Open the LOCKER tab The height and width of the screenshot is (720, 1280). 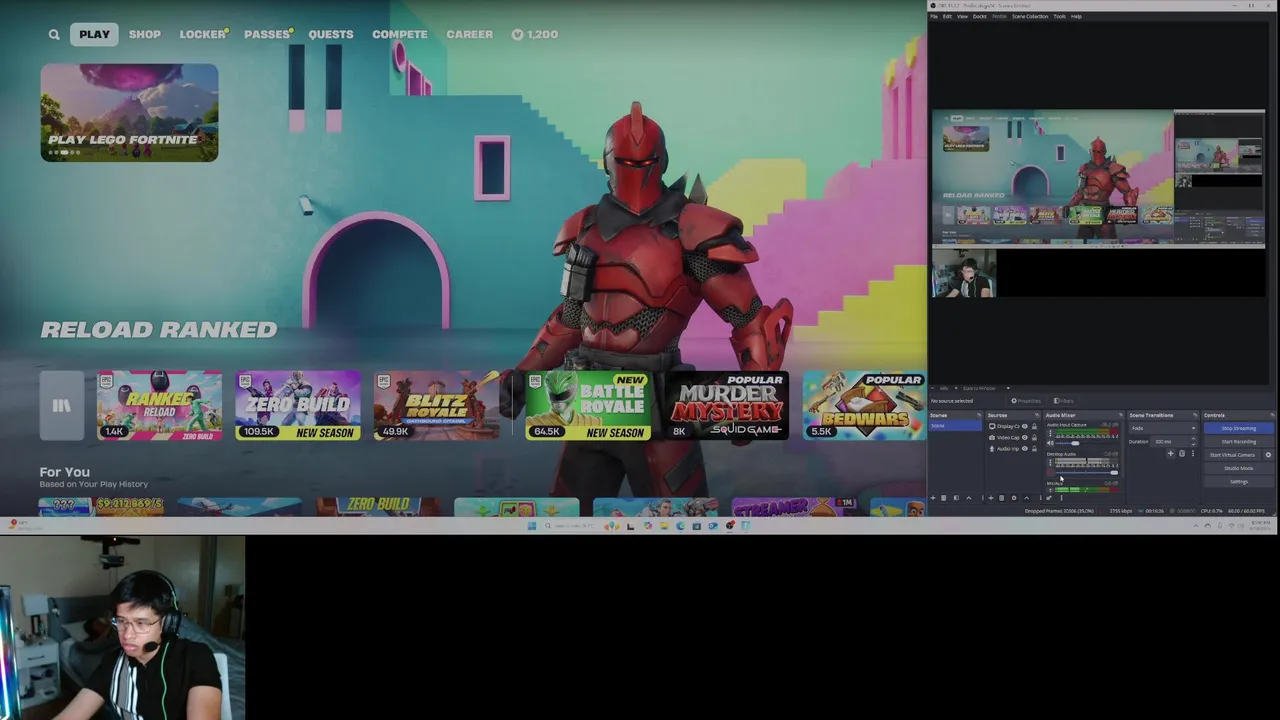(x=203, y=34)
